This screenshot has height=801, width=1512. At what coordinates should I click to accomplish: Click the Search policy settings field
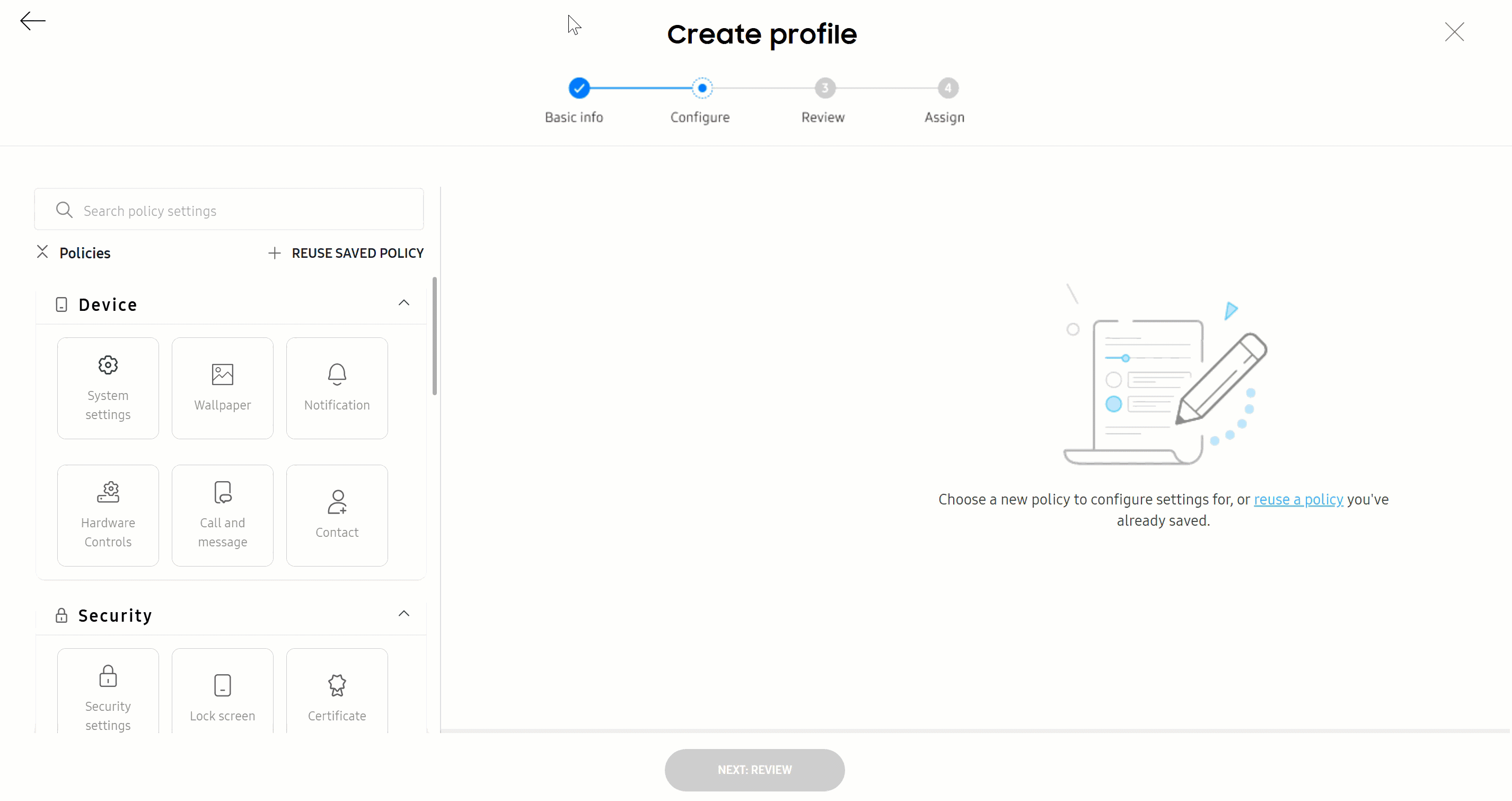tap(228, 210)
